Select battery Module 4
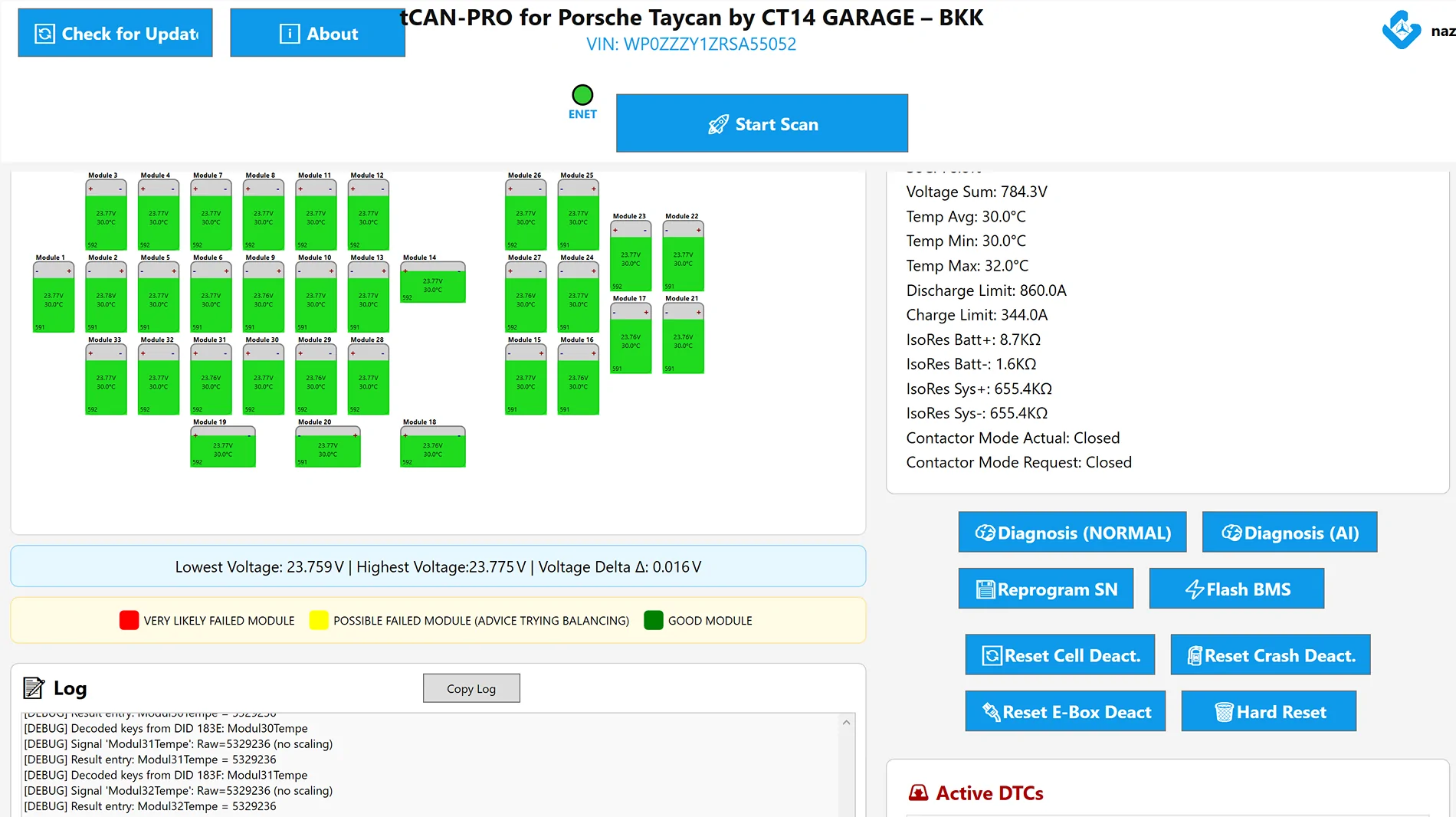This screenshot has width=1456, height=817. 159,215
